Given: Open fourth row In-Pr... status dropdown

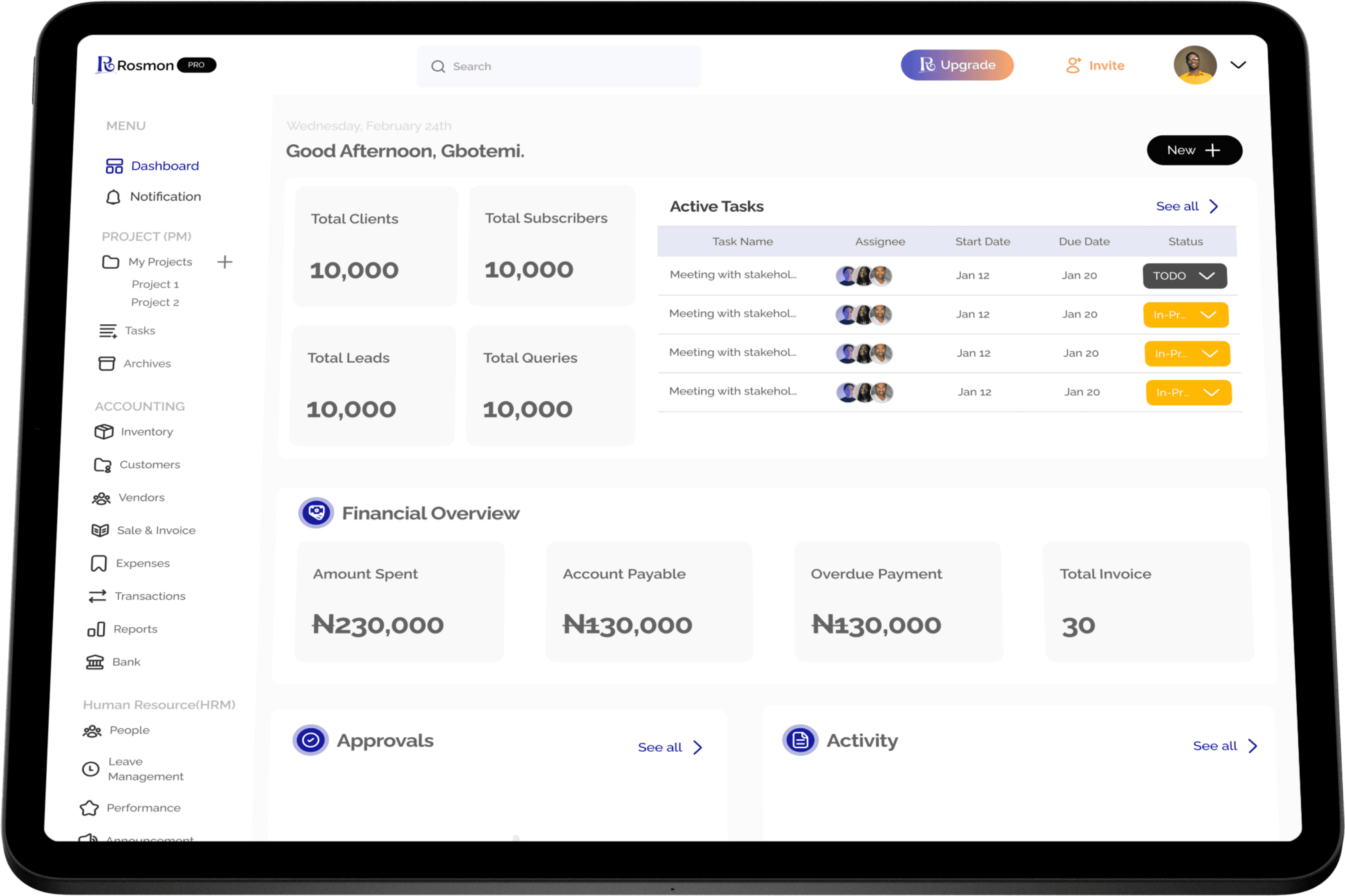Looking at the screenshot, I should click(x=1188, y=393).
